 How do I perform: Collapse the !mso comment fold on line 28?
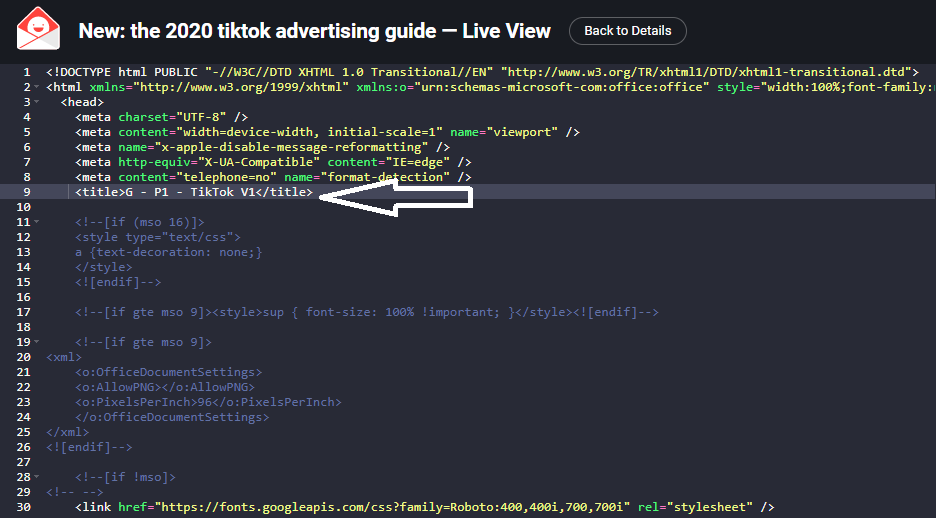(37, 477)
